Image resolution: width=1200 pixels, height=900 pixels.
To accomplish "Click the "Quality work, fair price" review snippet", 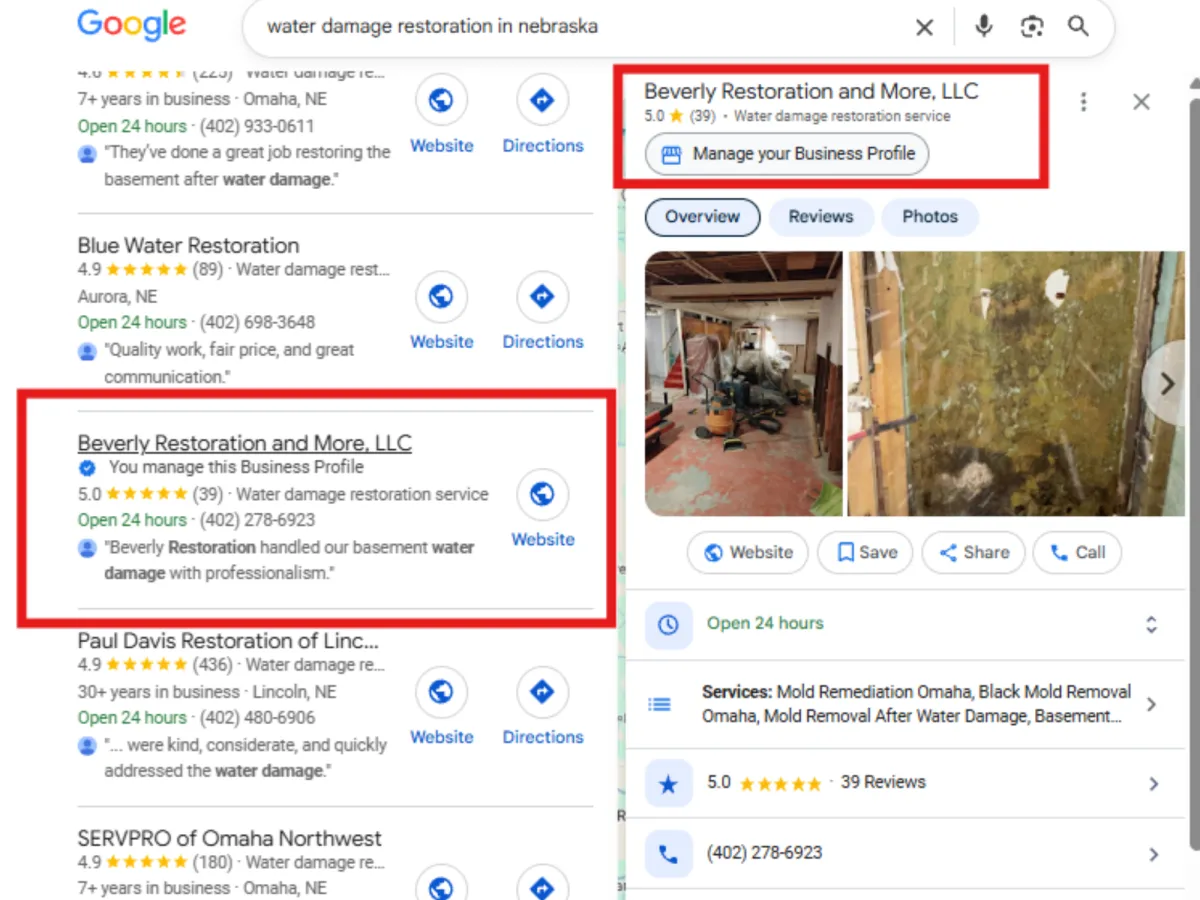I will pos(230,363).
